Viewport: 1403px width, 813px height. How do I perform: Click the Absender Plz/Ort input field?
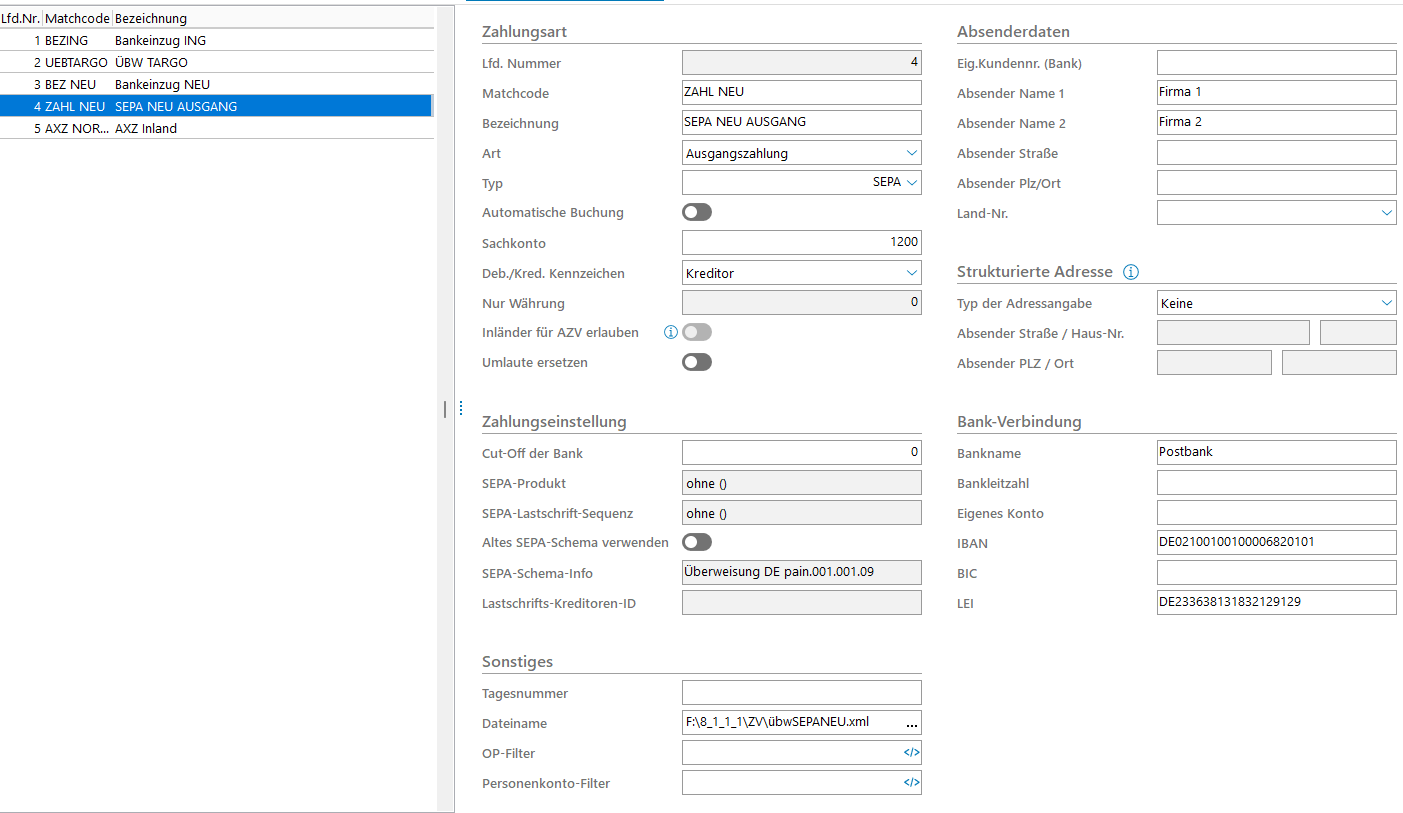(1276, 182)
